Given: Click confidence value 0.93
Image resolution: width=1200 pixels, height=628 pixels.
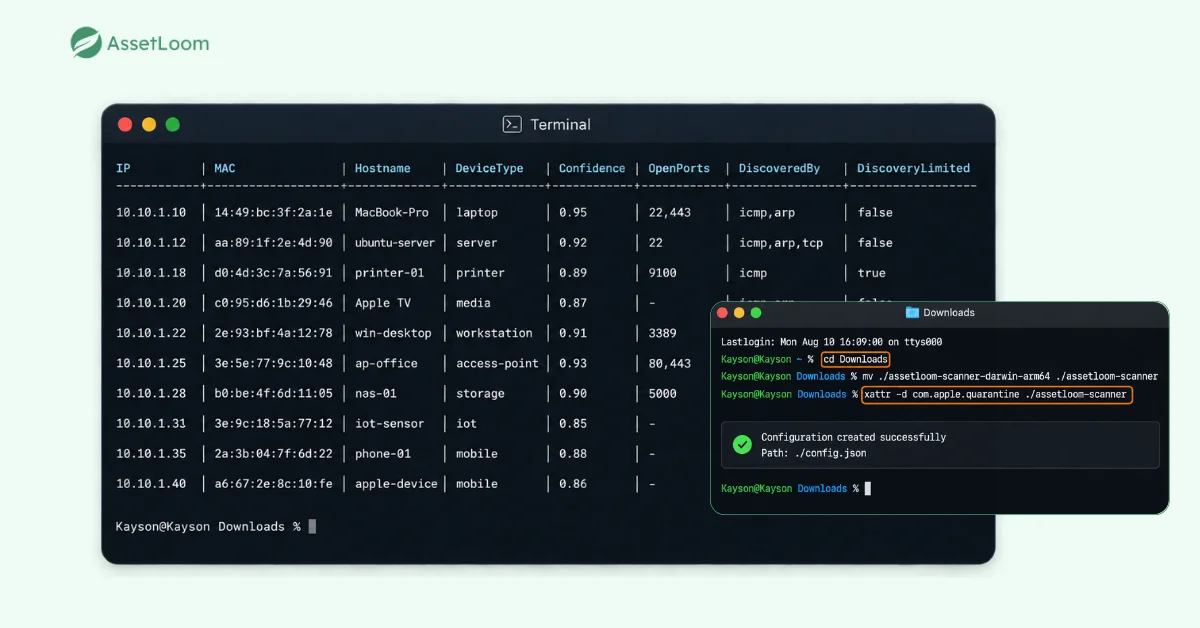Looking at the screenshot, I should pyautogui.click(x=574, y=363).
